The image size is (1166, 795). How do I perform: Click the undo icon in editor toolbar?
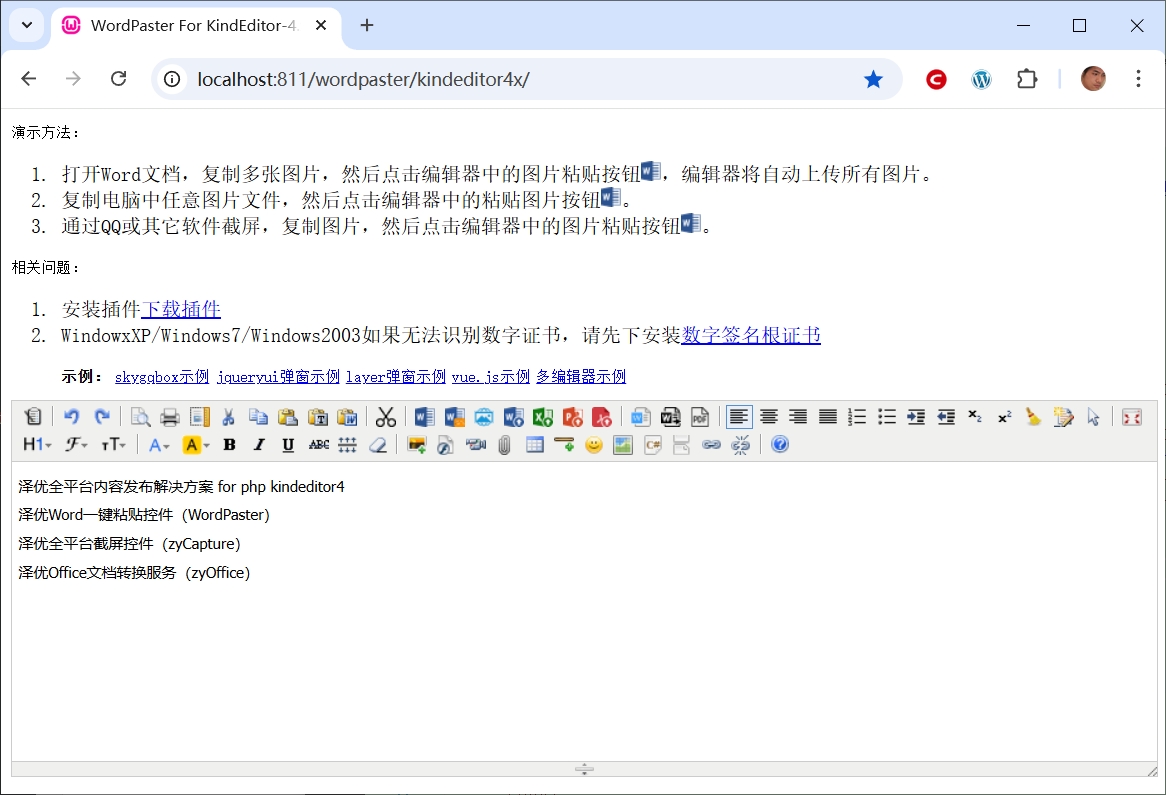(x=71, y=417)
